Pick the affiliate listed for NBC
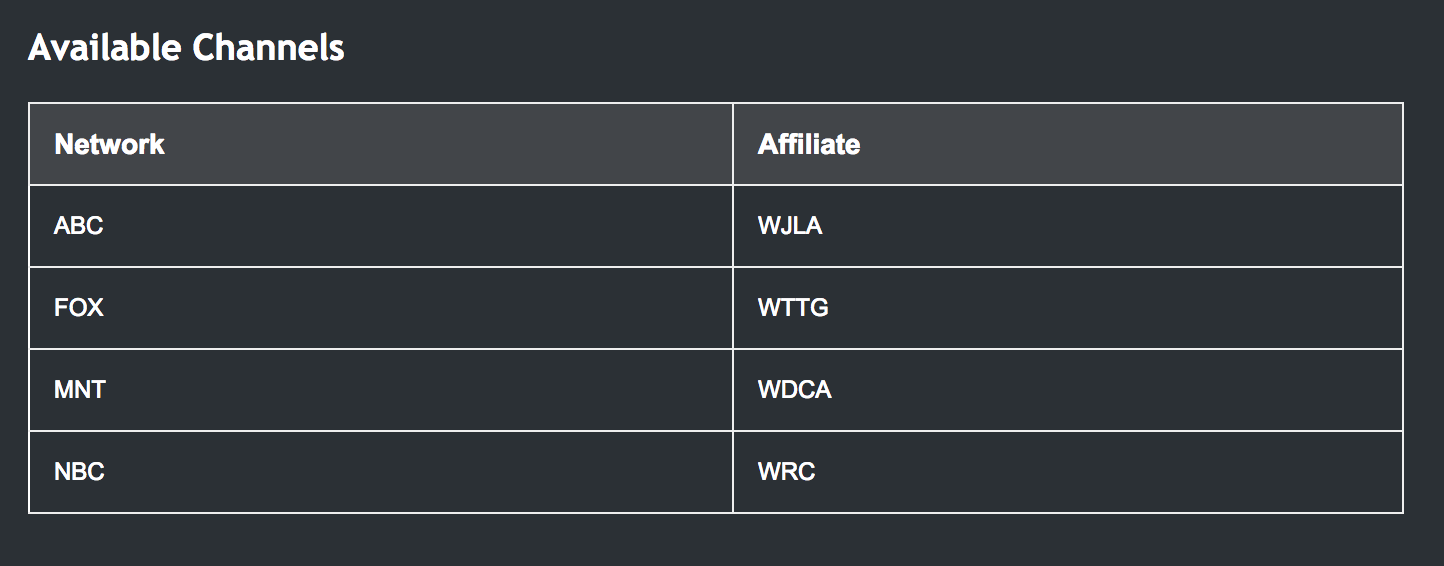 [x=786, y=472]
